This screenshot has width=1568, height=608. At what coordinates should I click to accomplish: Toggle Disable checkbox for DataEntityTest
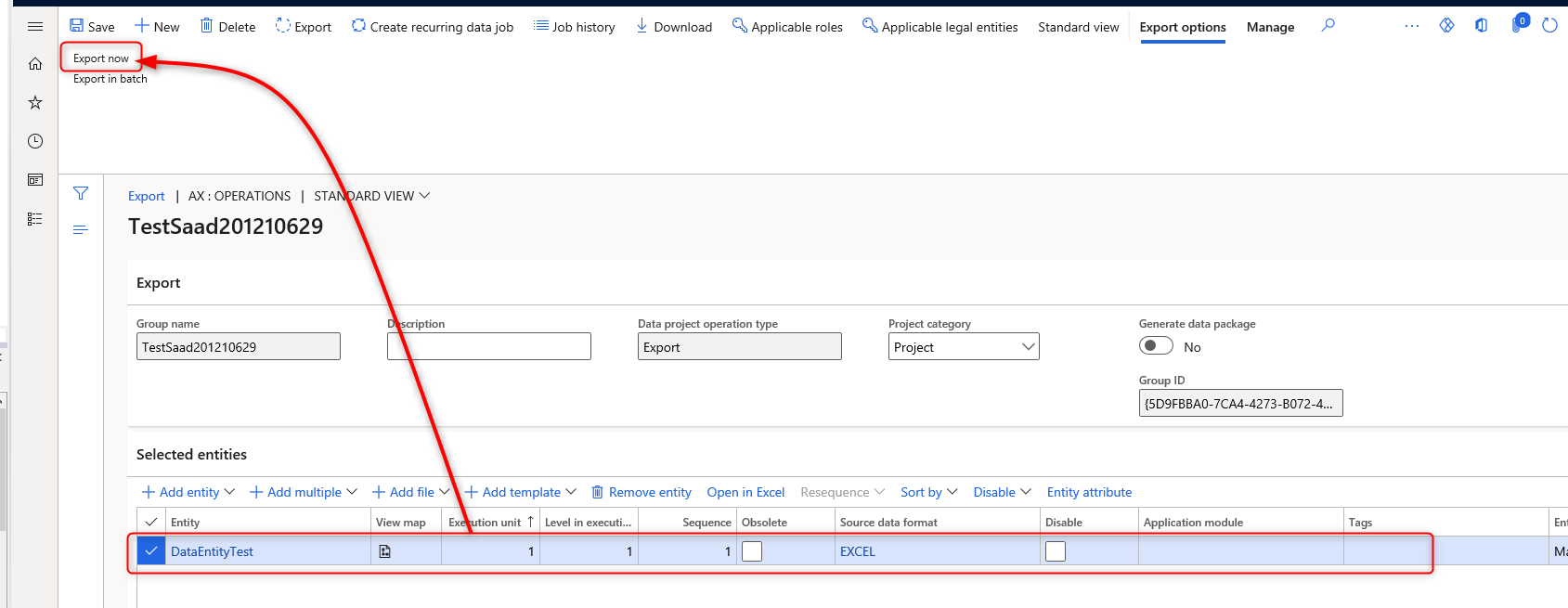coord(1056,551)
